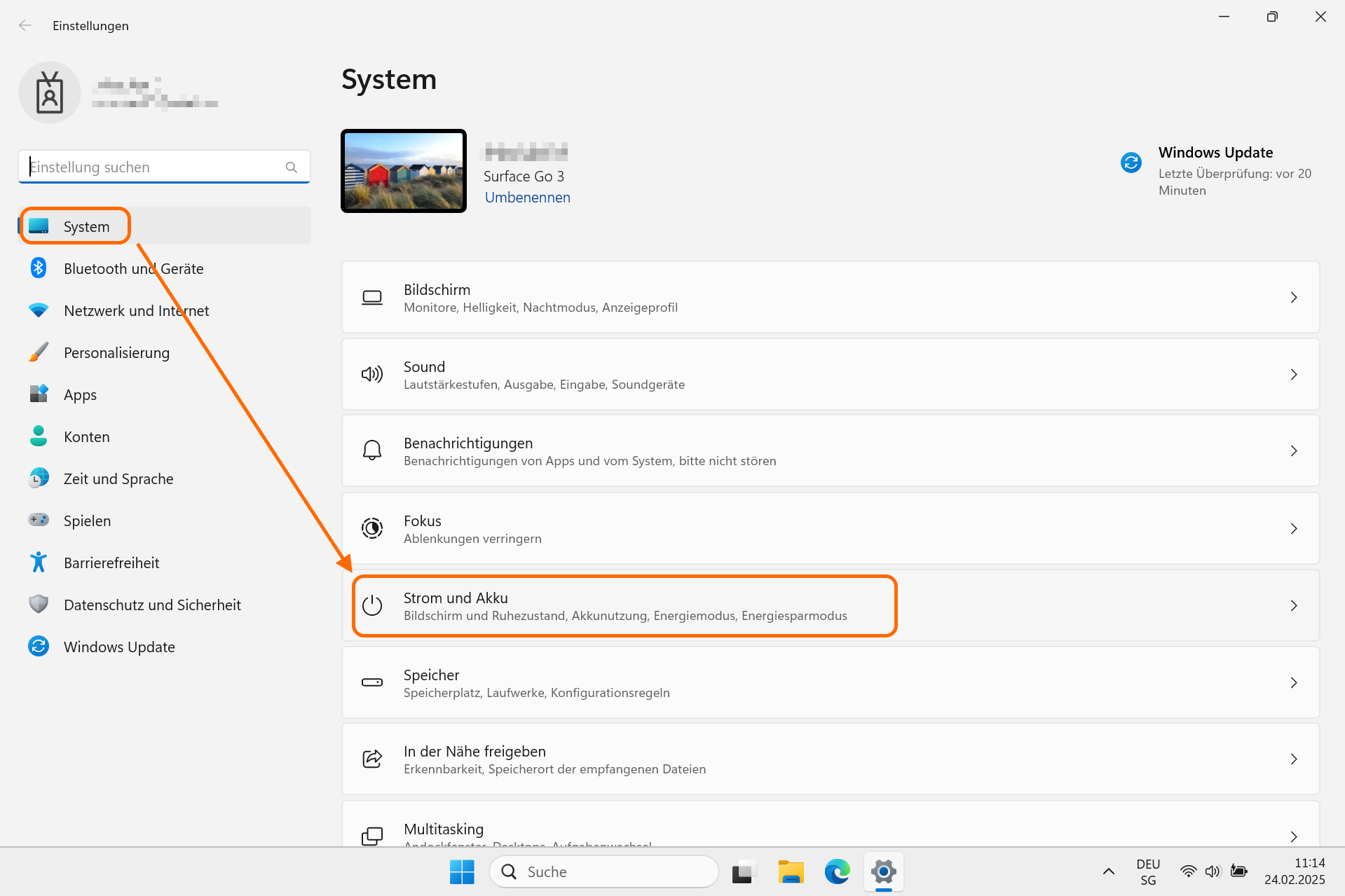
Task: Click the Umbenennen link
Action: pos(527,198)
